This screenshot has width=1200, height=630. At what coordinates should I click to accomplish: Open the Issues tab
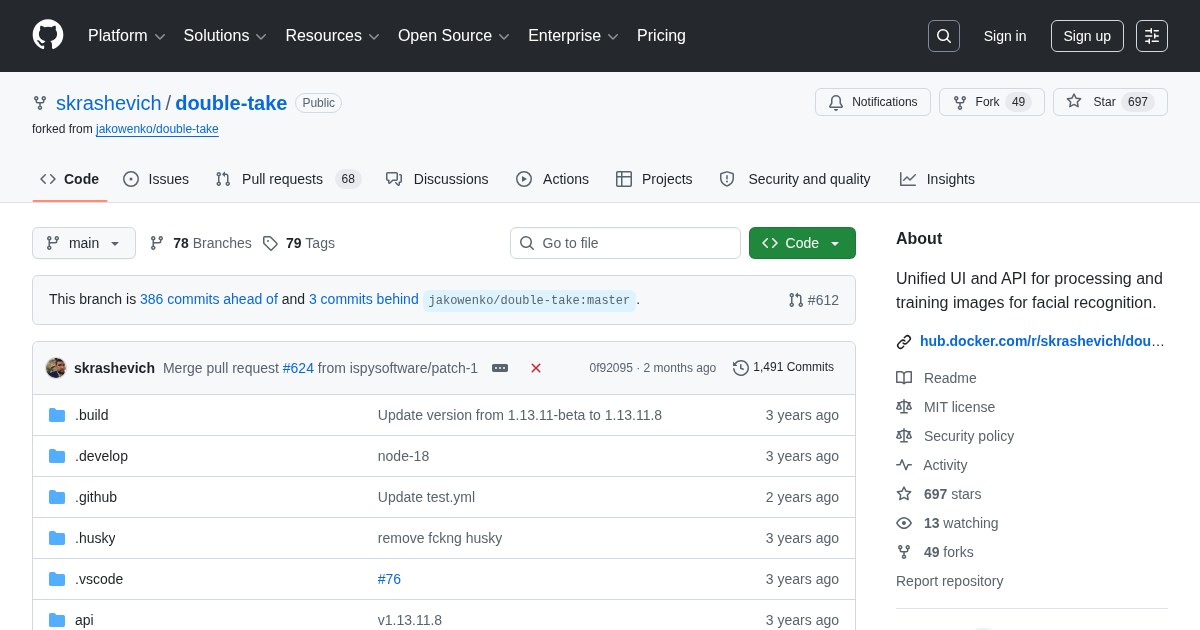(x=156, y=179)
